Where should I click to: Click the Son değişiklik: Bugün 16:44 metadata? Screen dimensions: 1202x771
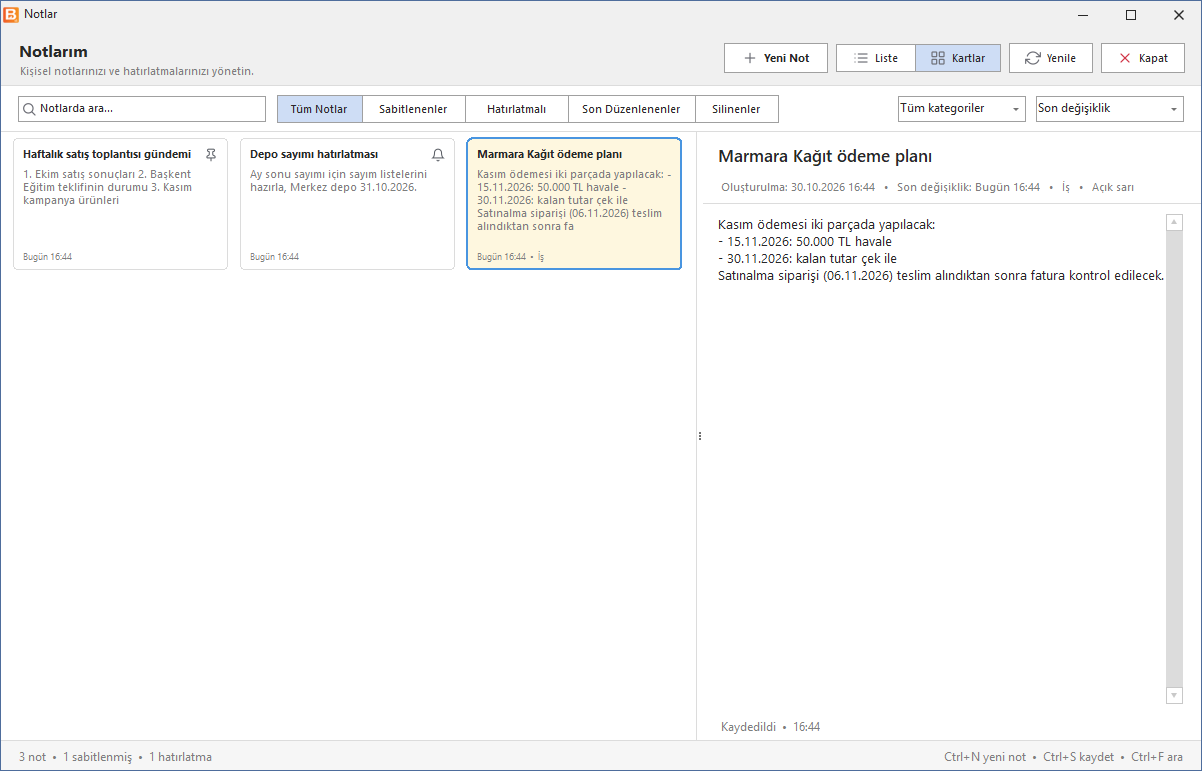[x=968, y=187]
